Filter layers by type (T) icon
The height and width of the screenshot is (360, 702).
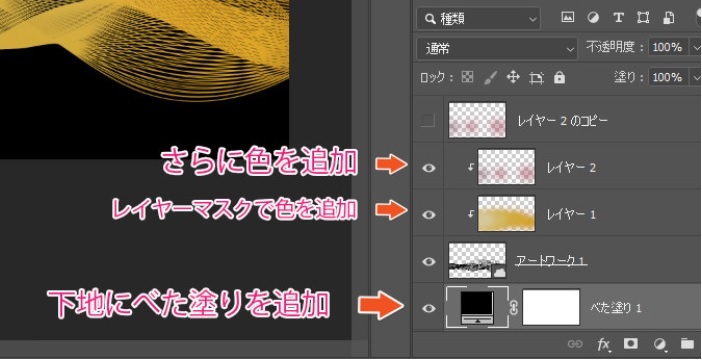[618, 17]
